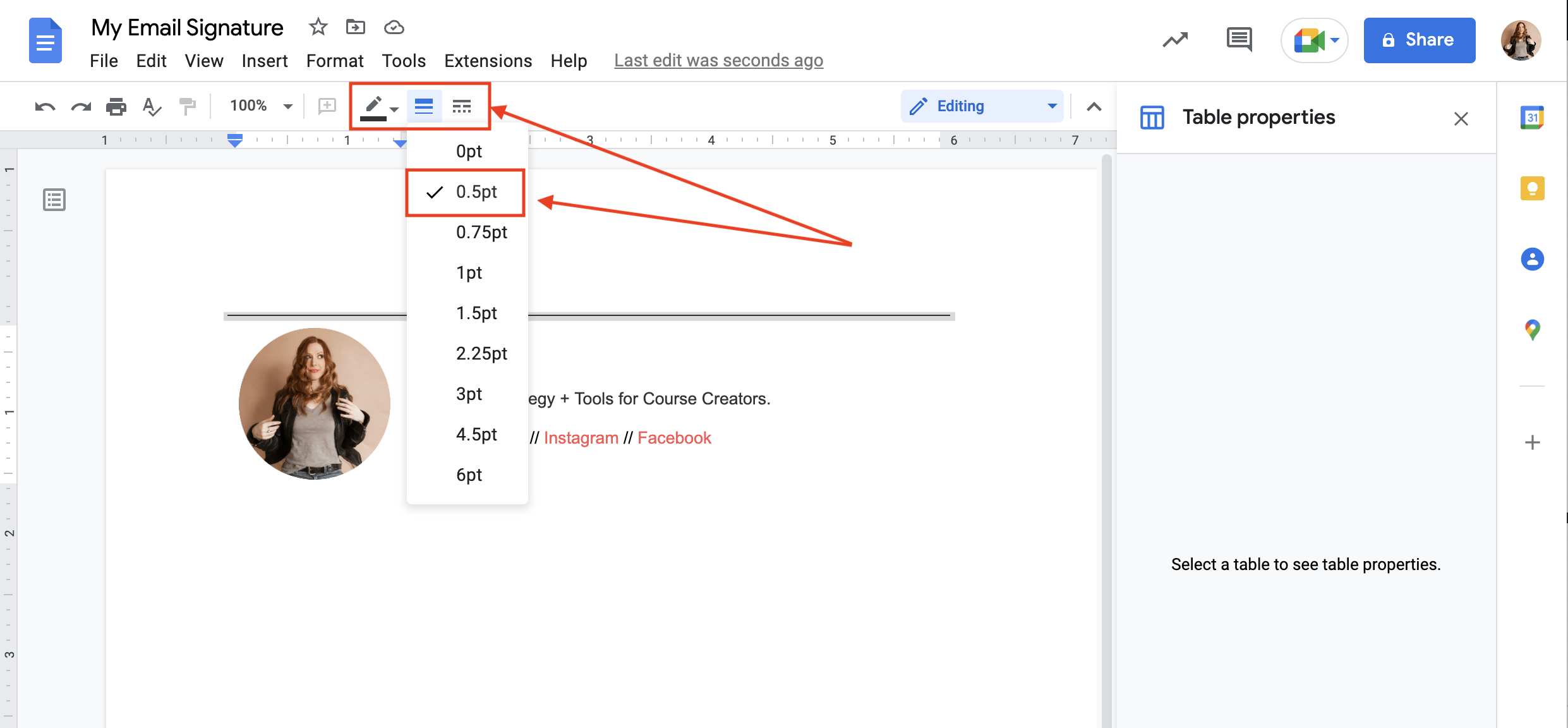Expand the Editing mode dropdown
Screen dimensions: 1568x728
coord(982,106)
